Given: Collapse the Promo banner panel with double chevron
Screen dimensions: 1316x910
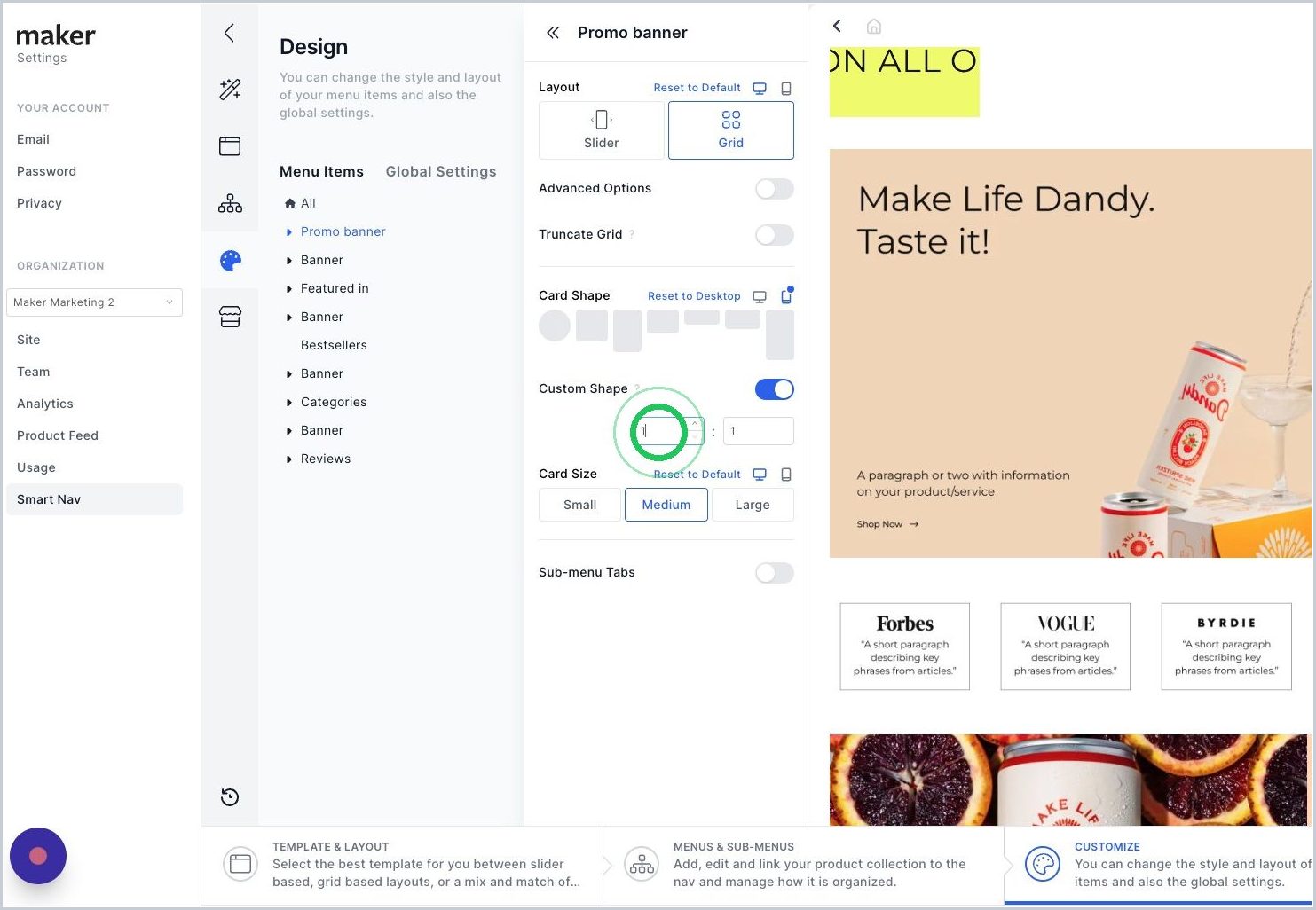Looking at the screenshot, I should 552,33.
